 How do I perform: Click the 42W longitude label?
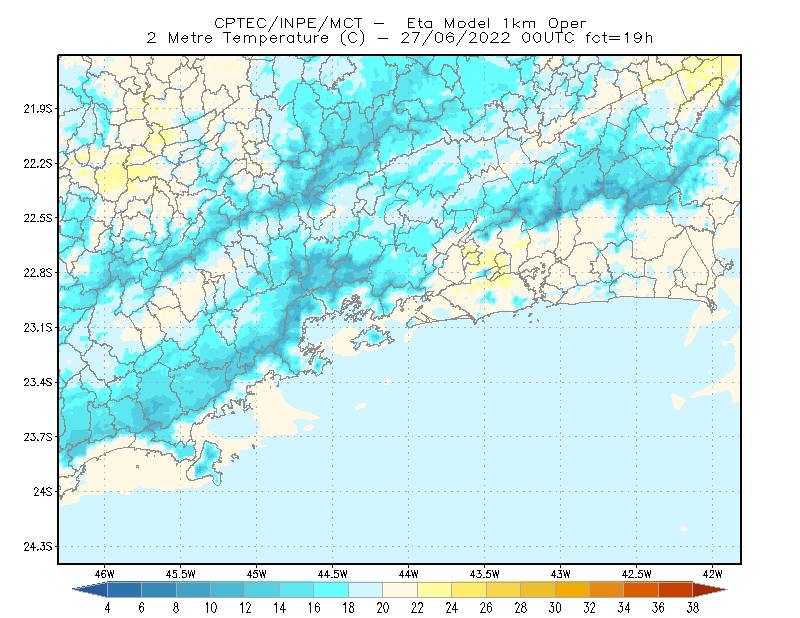coord(713,574)
